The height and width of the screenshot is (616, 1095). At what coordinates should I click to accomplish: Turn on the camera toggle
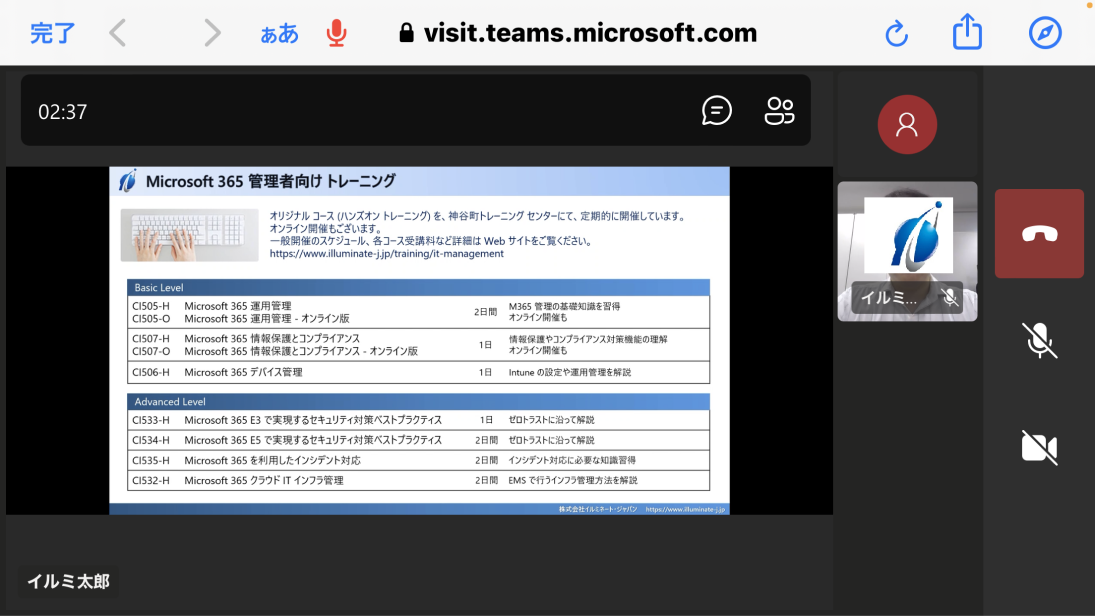pyautogui.click(x=1039, y=447)
